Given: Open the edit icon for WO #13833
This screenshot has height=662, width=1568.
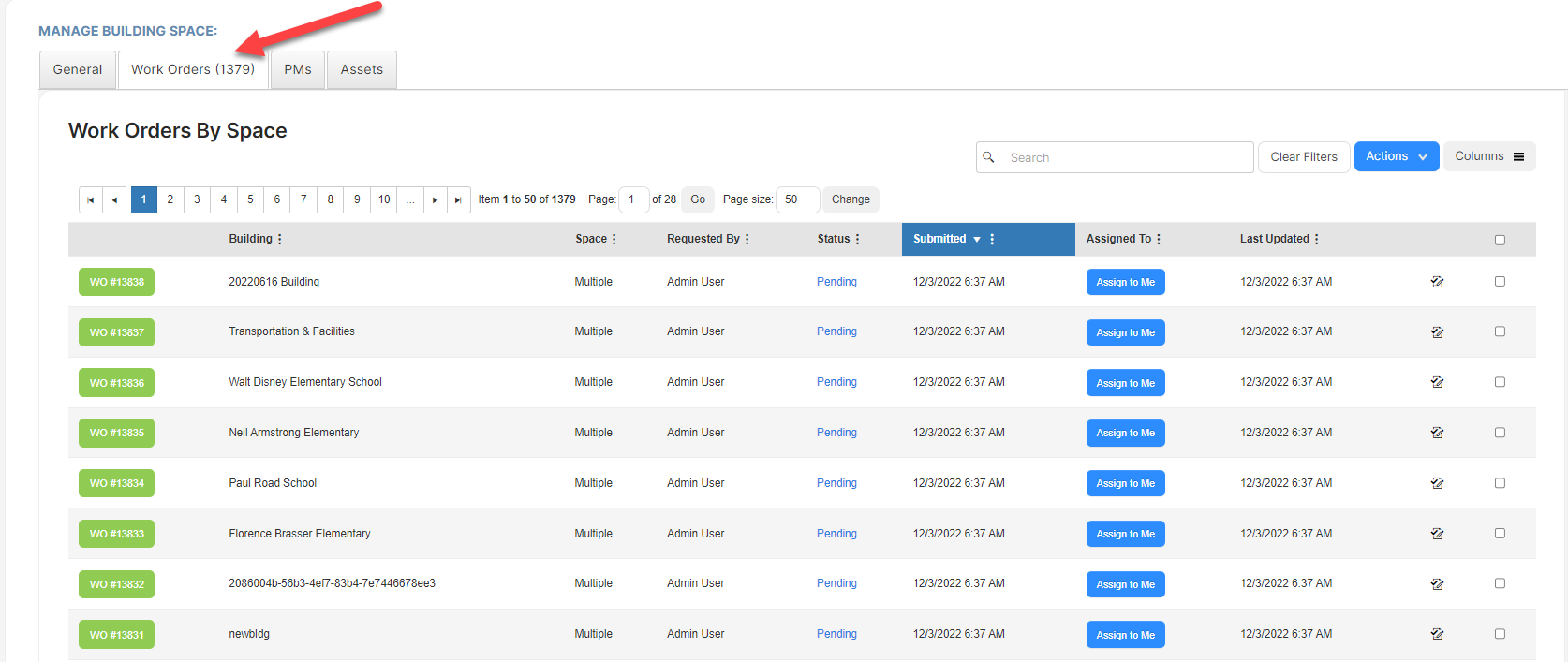Looking at the screenshot, I should 1437,534.
